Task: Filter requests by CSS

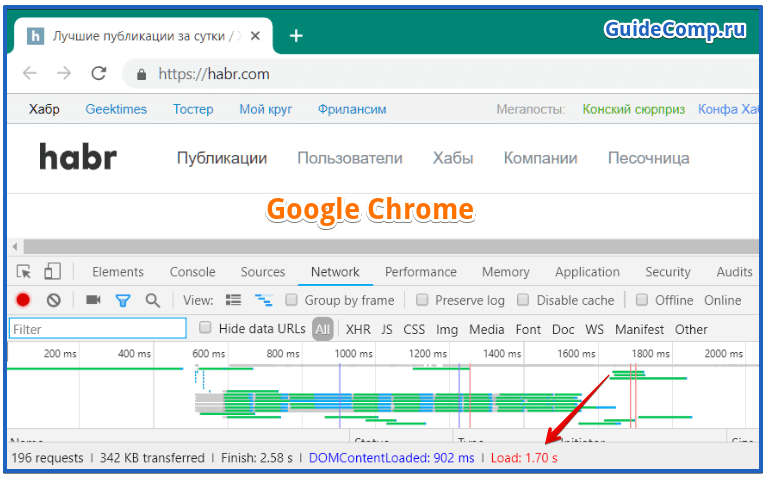Action: [x=414, y=329]
